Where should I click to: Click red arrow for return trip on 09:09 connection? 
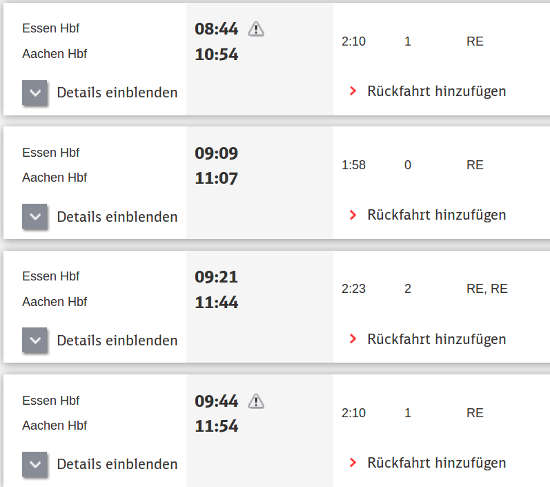tap(353, 215)
